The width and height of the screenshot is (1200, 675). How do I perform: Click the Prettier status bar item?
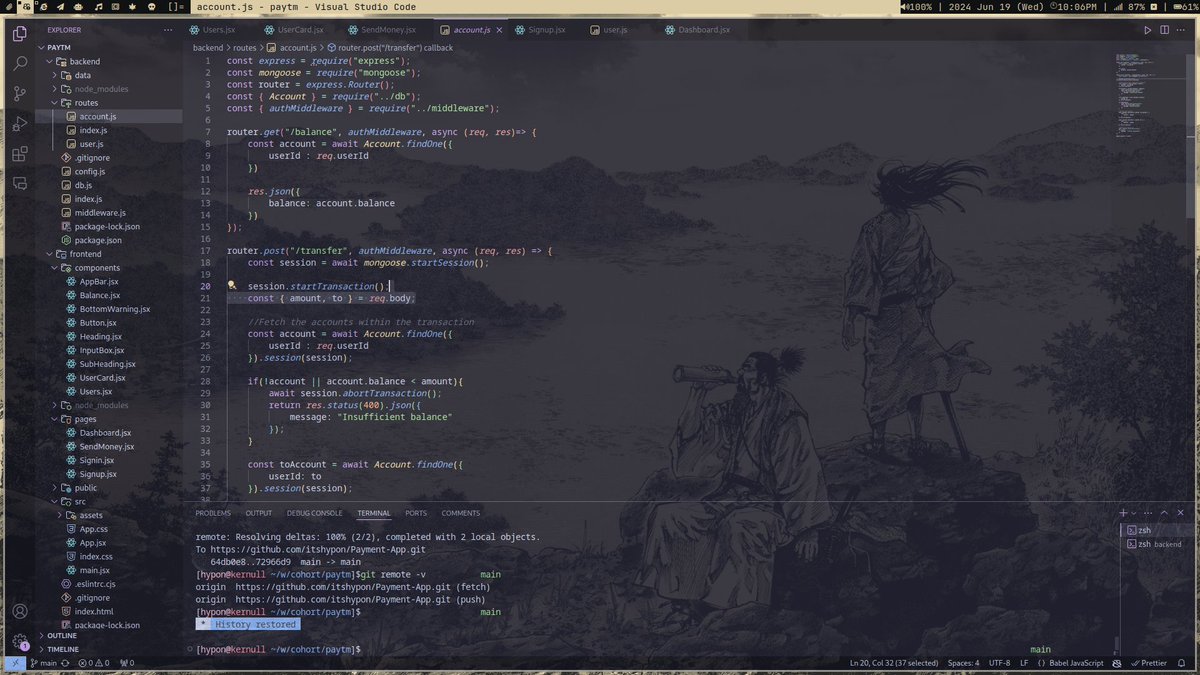[x=1148, y=662]
